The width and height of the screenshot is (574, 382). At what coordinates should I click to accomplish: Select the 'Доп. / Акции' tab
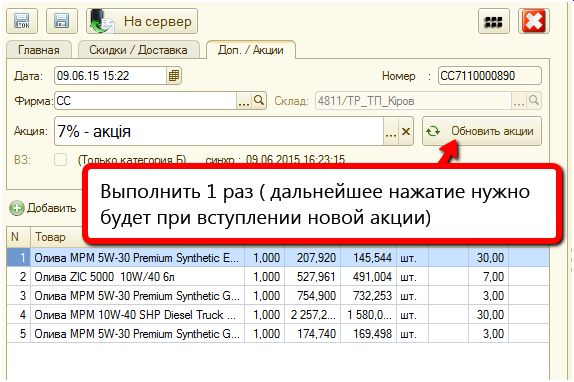tap(251, 50)
